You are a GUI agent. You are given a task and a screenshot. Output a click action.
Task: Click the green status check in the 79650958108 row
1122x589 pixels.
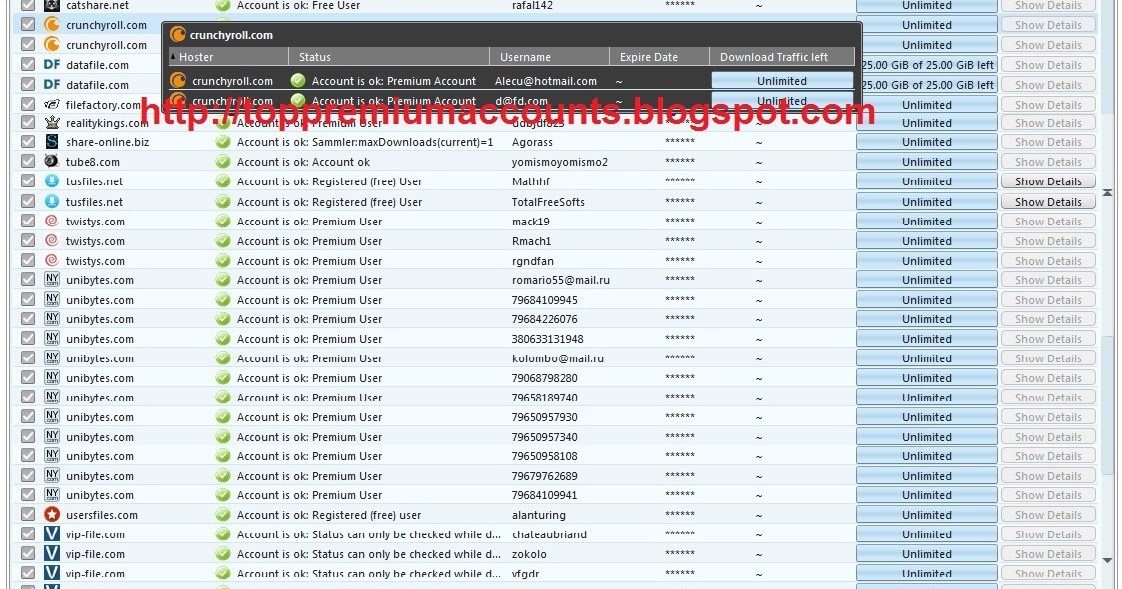[223, 455]
